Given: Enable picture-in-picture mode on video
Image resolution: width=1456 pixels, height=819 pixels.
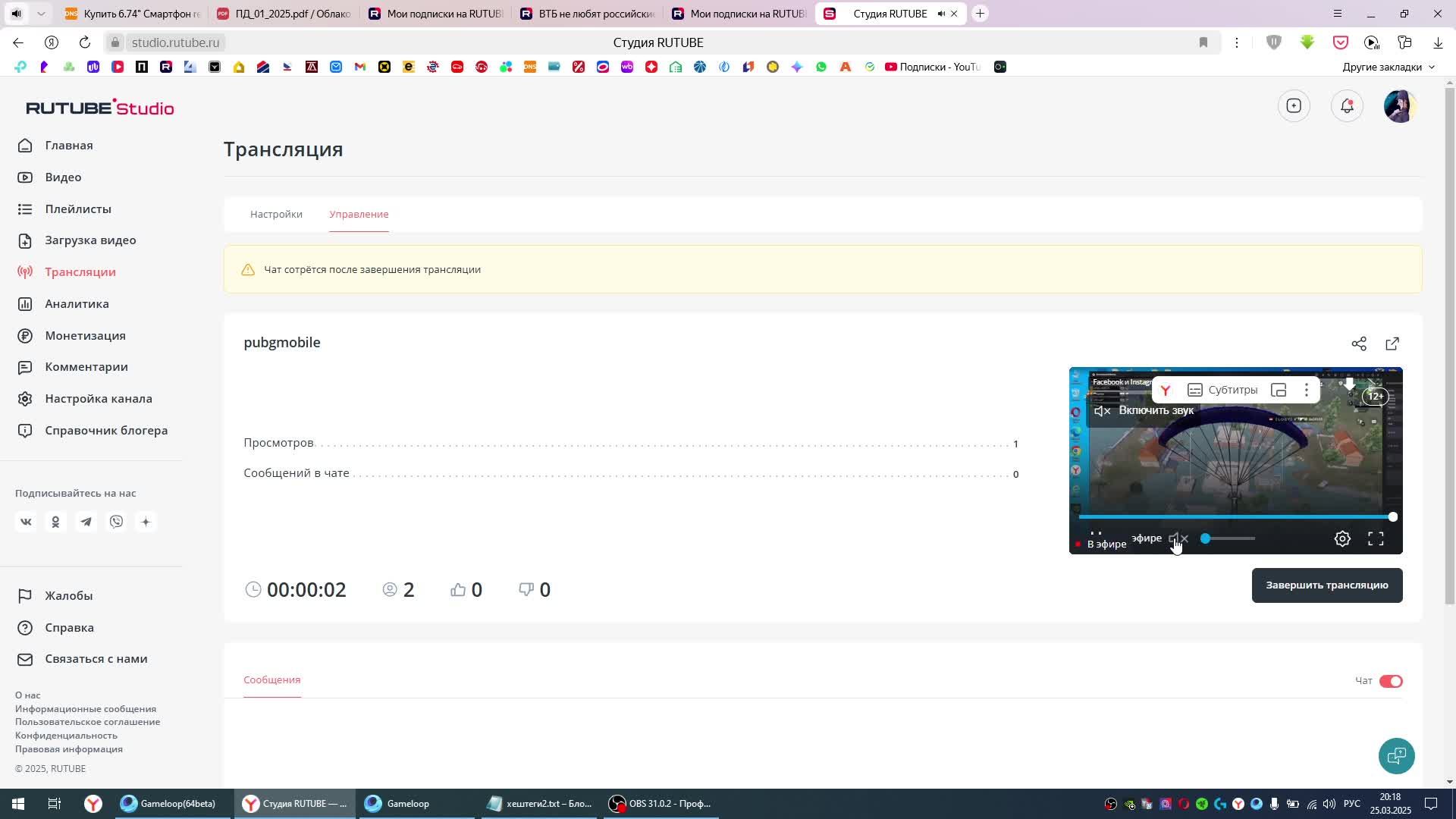Looking at the screenshot, I should pos(1279,391).
